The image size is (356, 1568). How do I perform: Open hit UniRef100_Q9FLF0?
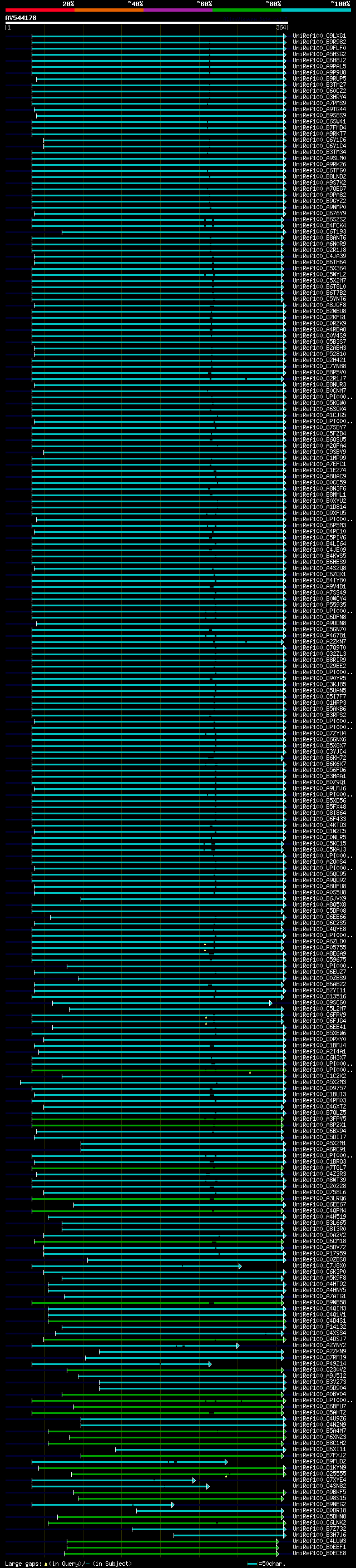pyautogui.click(x=319, y=48)
